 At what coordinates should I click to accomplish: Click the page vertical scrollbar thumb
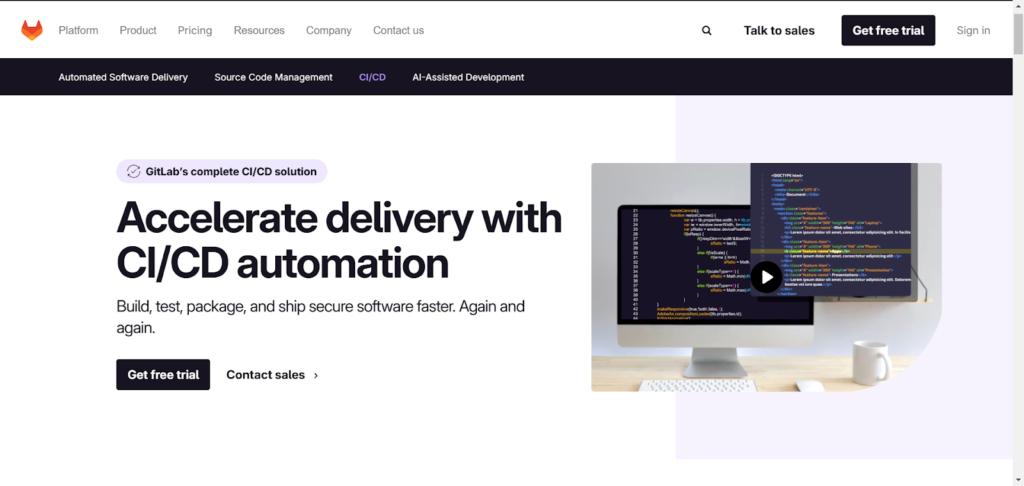(1018, 33)
